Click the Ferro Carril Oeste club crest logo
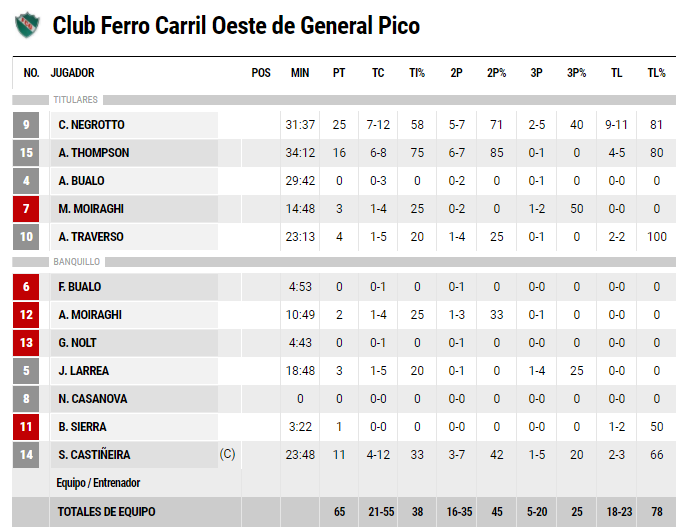 [27, 25]
